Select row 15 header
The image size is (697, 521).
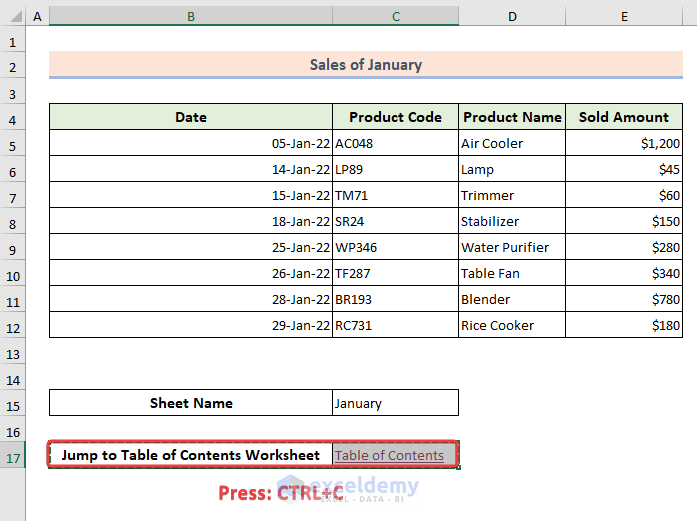pos(13,403)
